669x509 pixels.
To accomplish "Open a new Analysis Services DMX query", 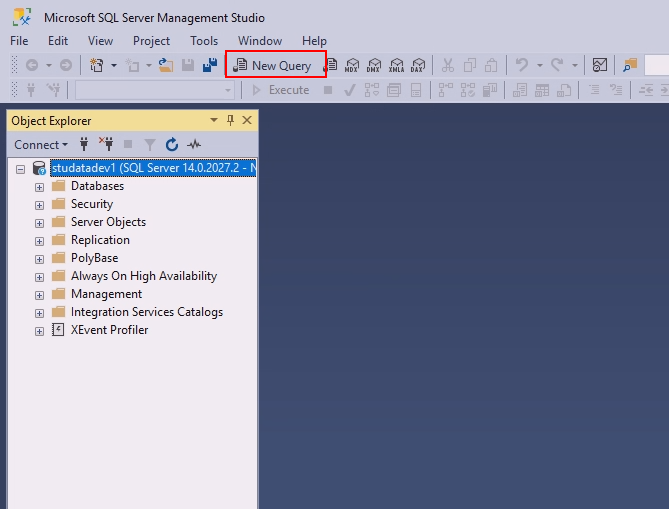I will pos(374,65).
